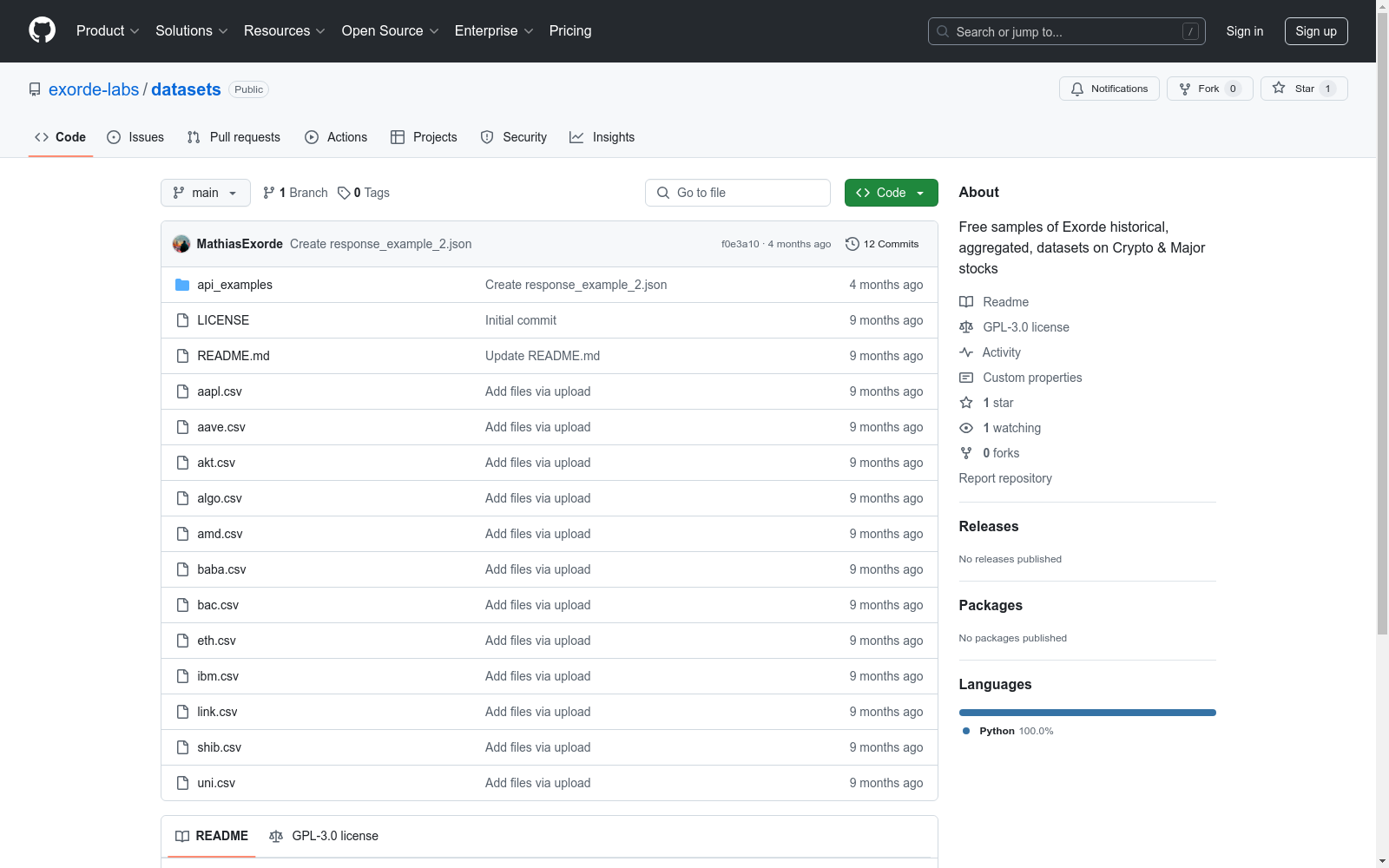
Task: Click the Python language link
Action: point(1007,731)
